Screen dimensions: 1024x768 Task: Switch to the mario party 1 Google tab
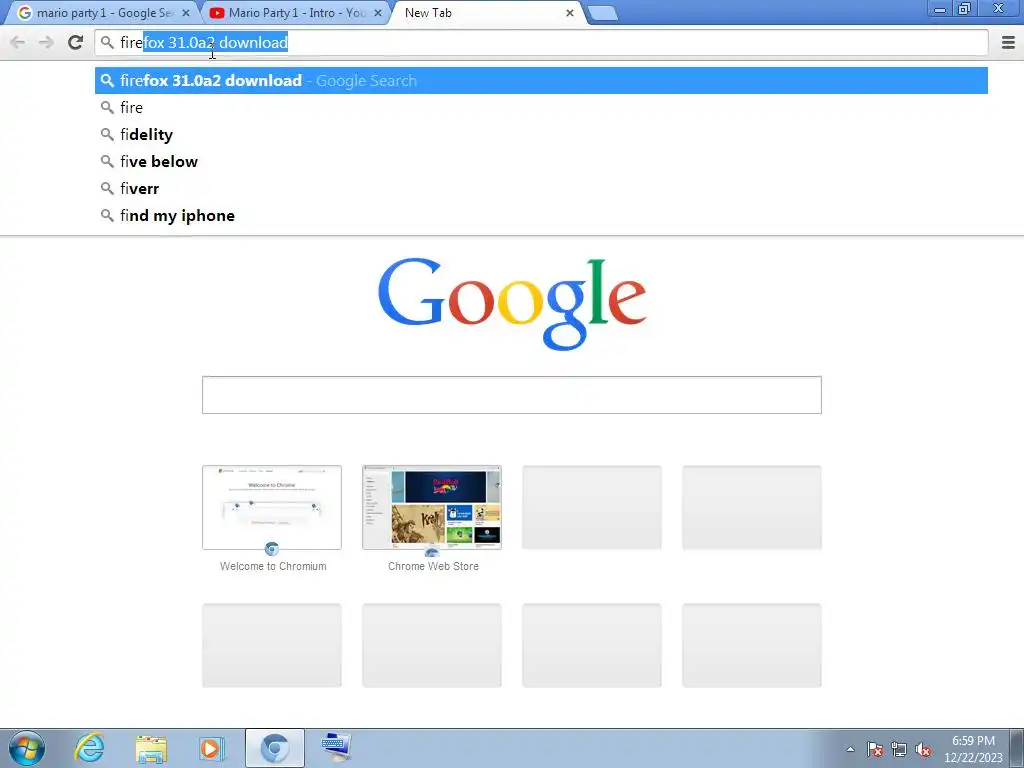(x=104, y=13)
